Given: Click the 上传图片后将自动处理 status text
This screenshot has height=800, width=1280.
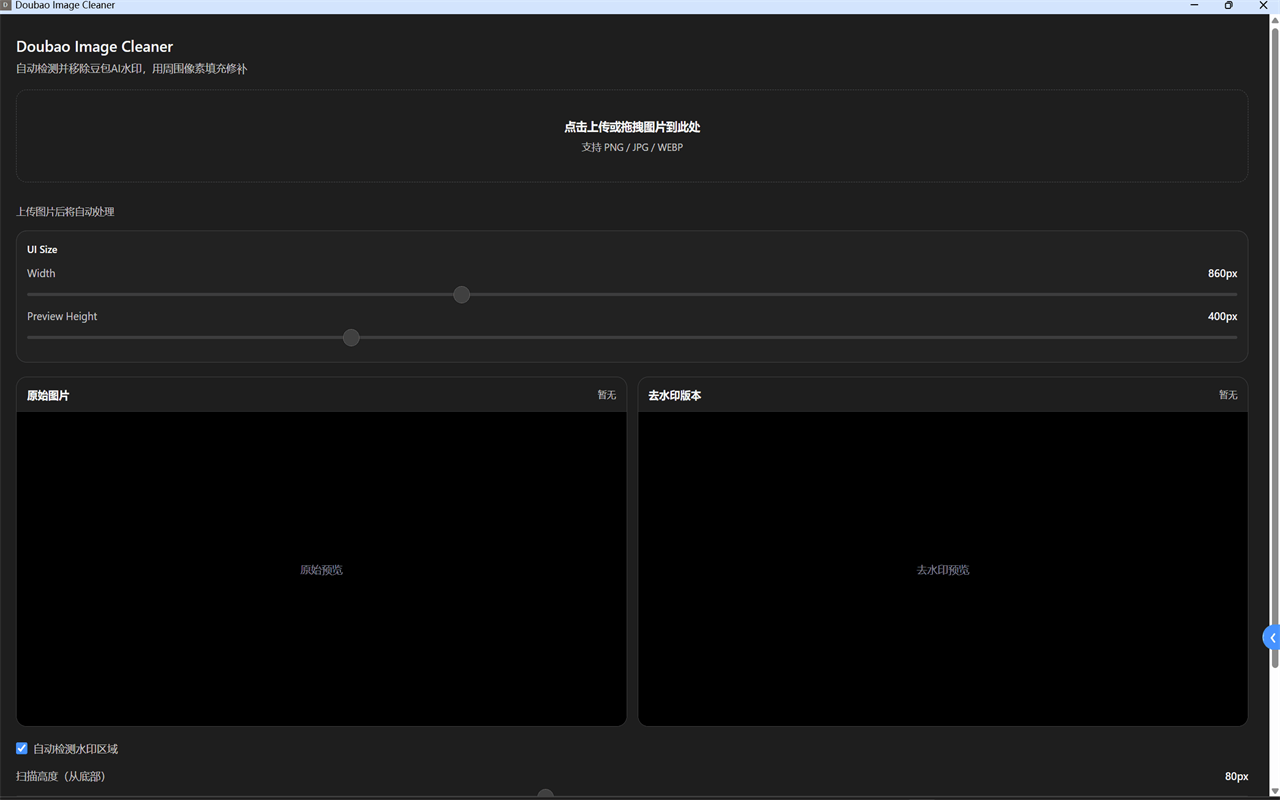Looking at the screenshot, I should pyautogui.click(x=65, y=212).
